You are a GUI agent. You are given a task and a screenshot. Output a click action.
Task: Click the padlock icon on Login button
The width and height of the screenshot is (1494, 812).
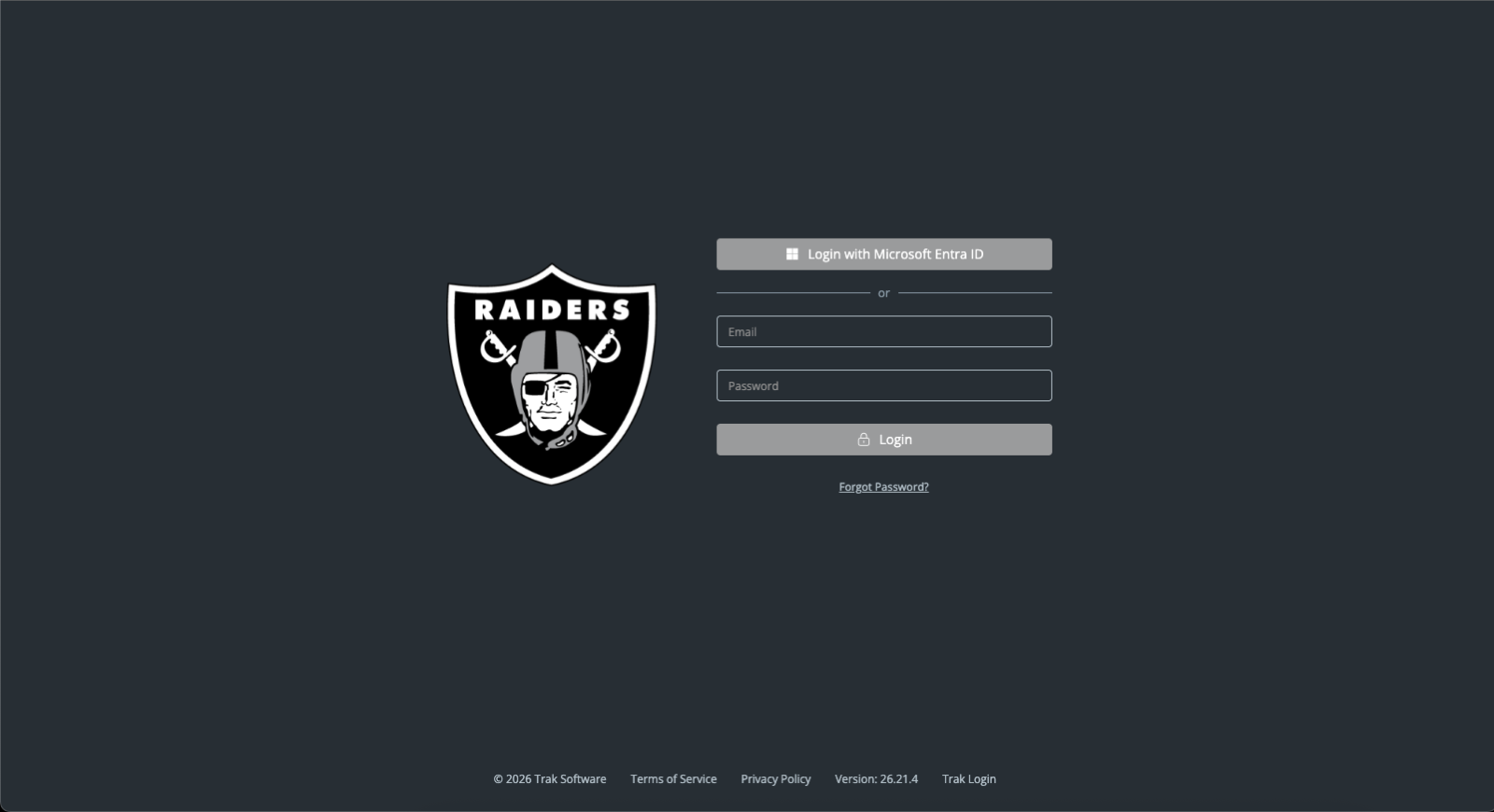864,440
